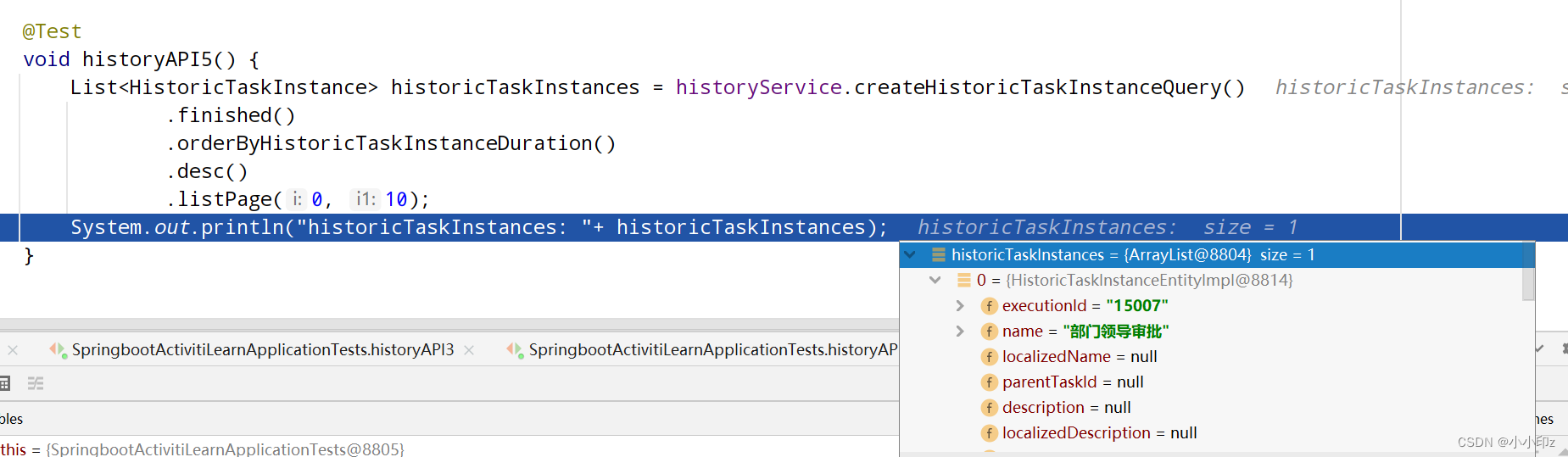
Task: Click the field icon of description
Action: pyautogui.click(x=989, y=408)
